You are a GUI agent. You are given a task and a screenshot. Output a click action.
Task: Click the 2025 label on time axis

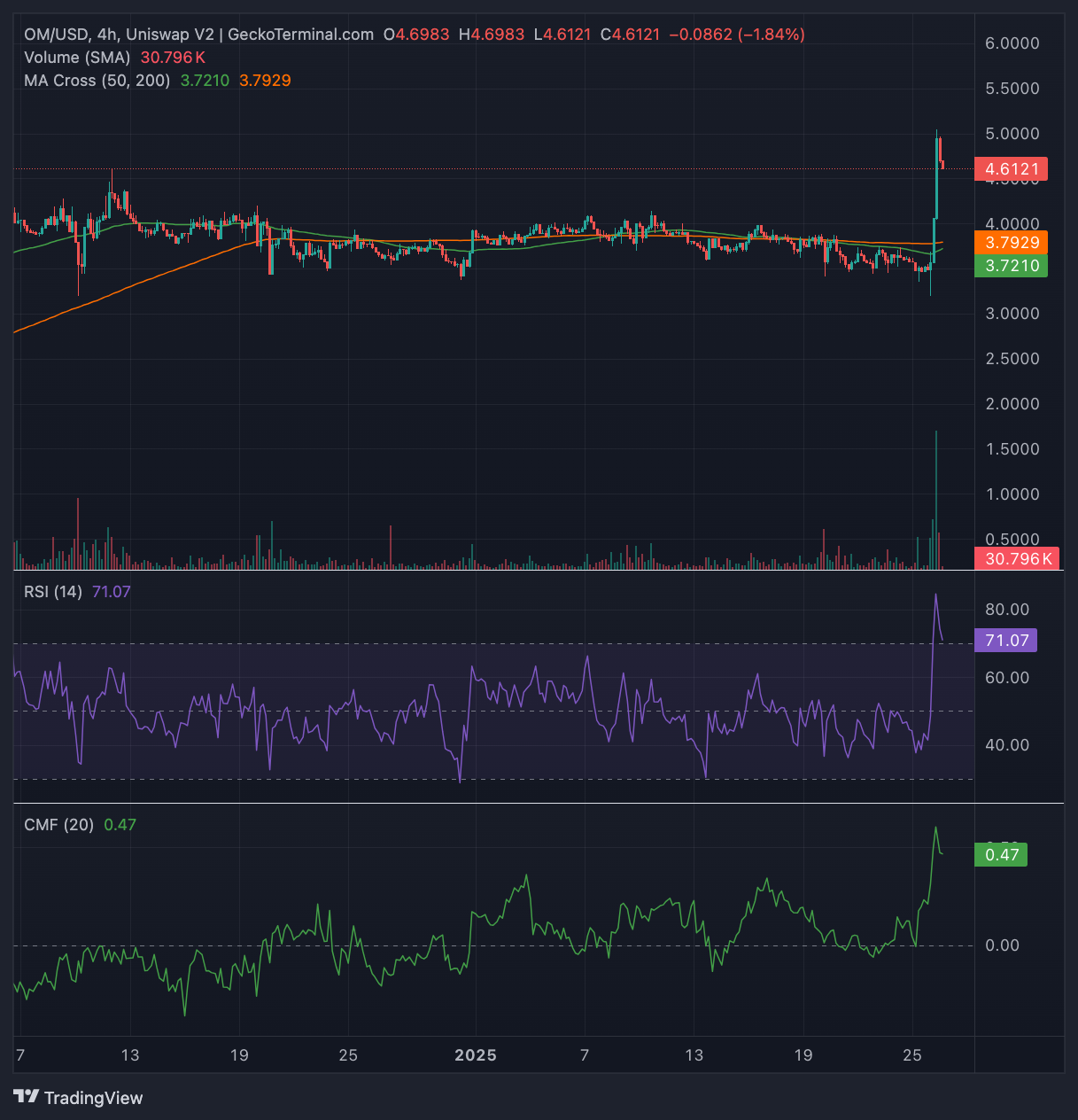tap(476, 1055)
